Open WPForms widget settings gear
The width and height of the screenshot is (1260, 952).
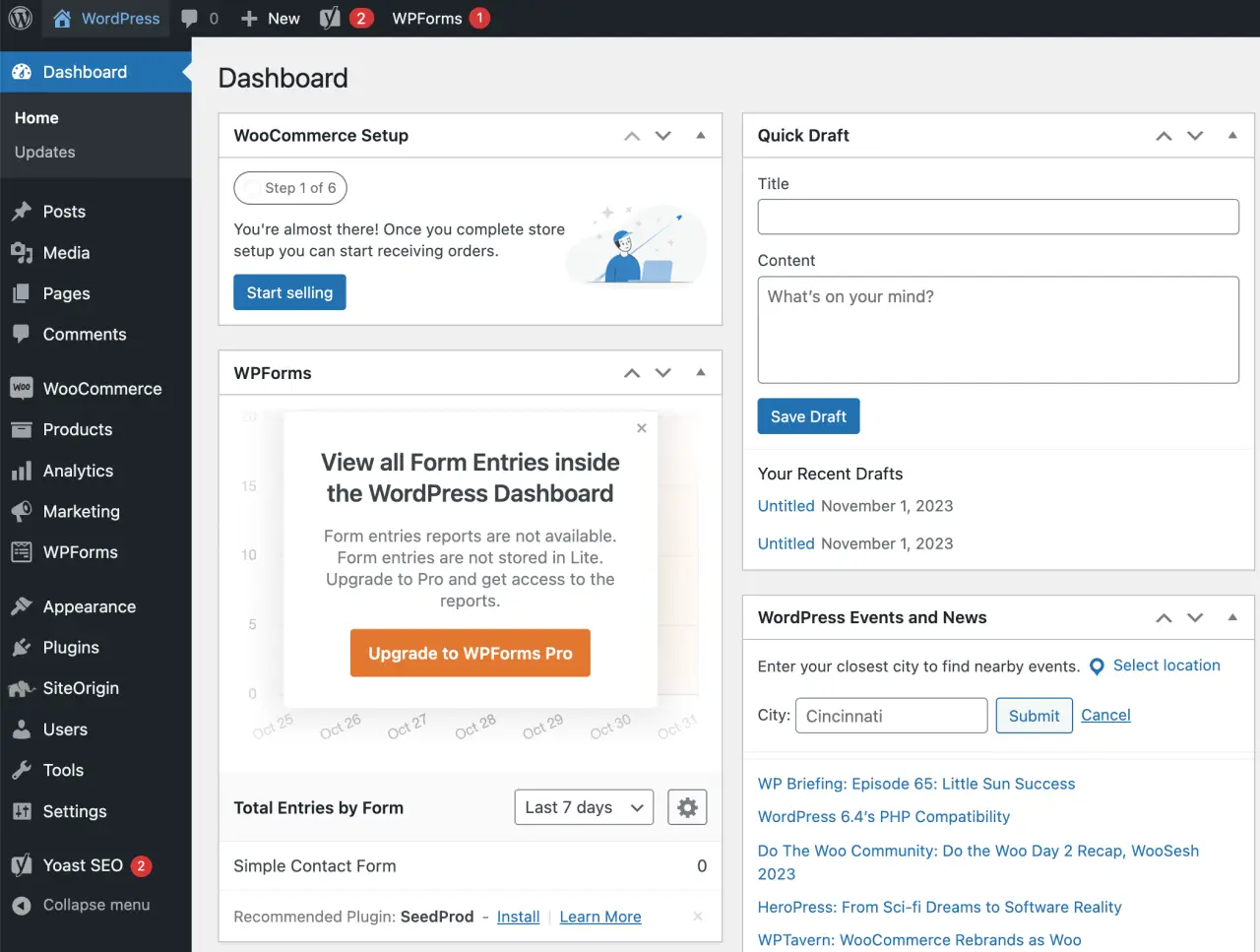click(687, 807)
